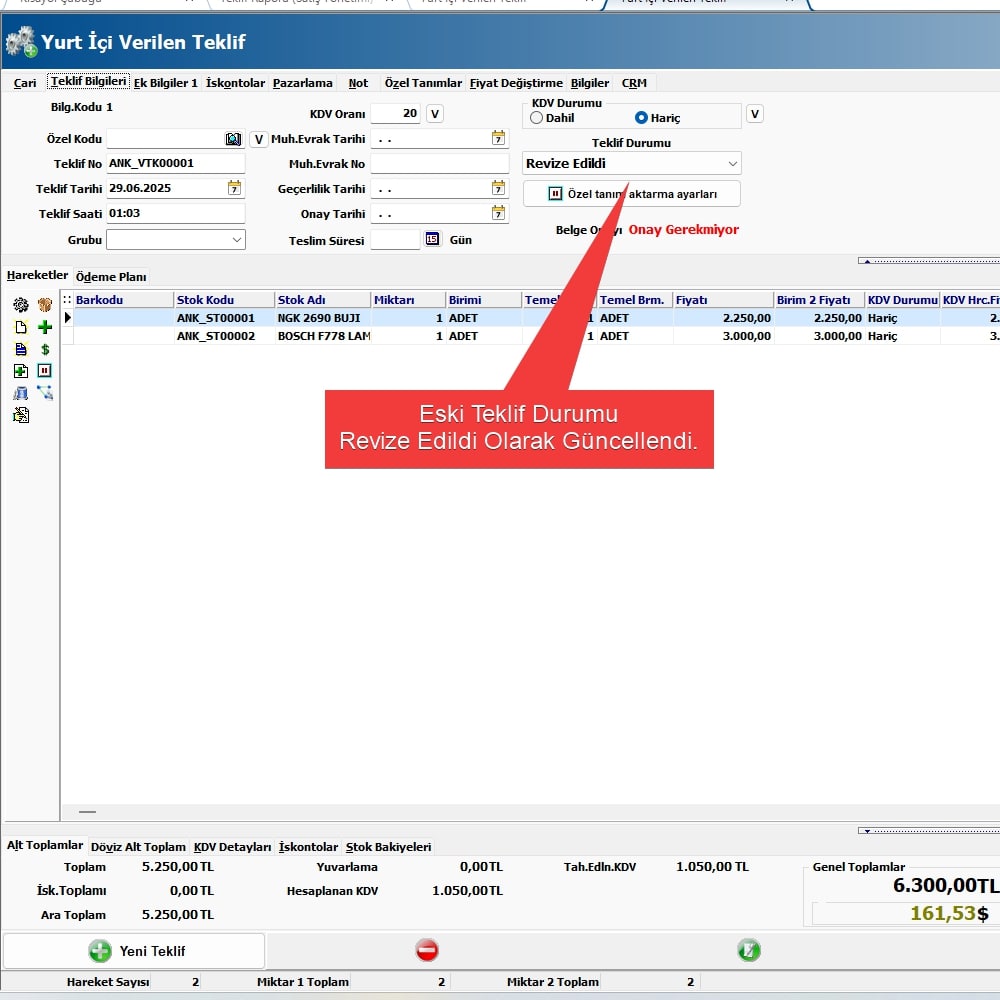This screenshot has width=1000, height=1000.
Task: Open the Ödeme Planı tab
Action: pyautogui.click(x=111, y=277)
